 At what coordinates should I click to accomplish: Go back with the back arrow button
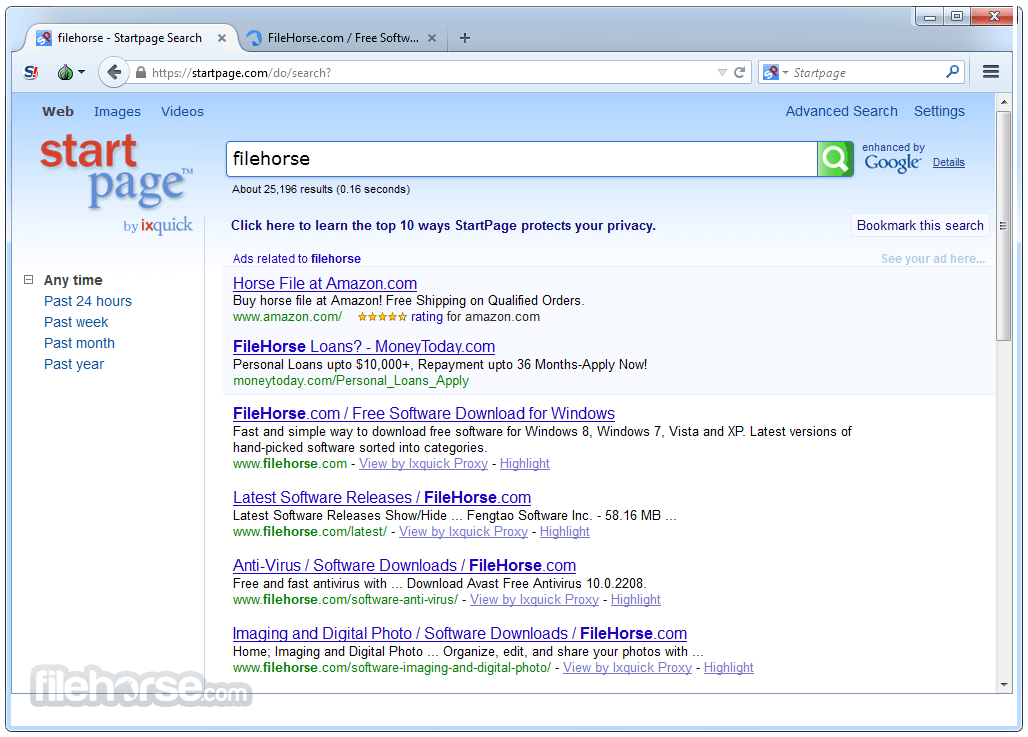click(114, 72)
